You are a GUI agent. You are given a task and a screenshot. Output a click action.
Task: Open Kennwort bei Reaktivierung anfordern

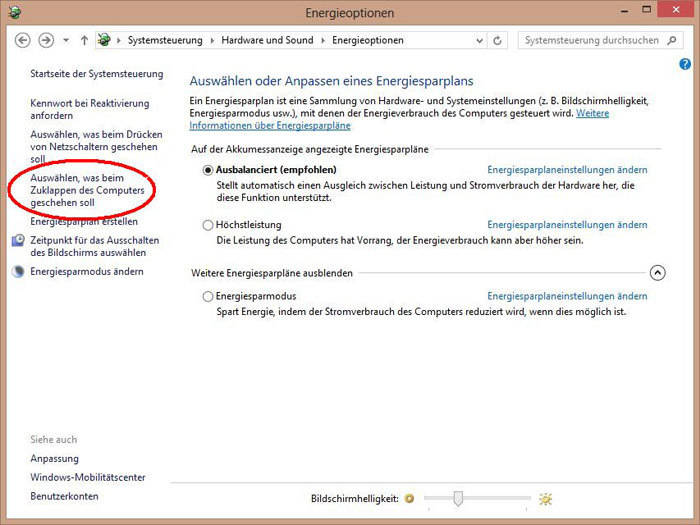tap(90, 109)
